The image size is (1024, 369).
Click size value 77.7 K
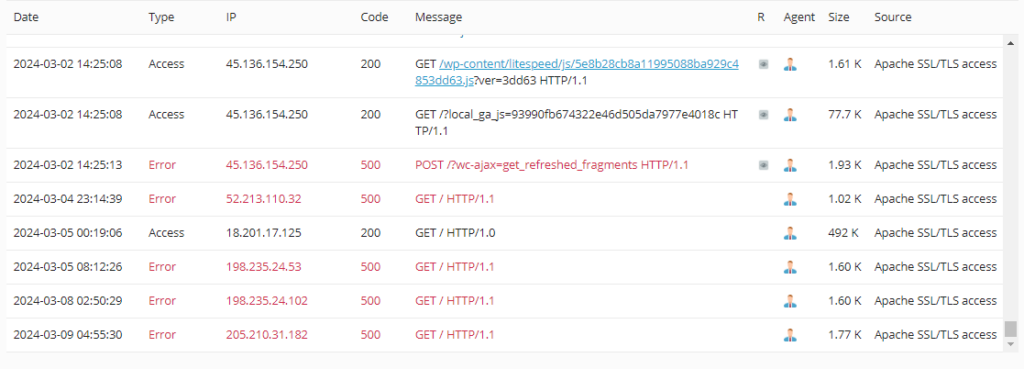[845, 115]
